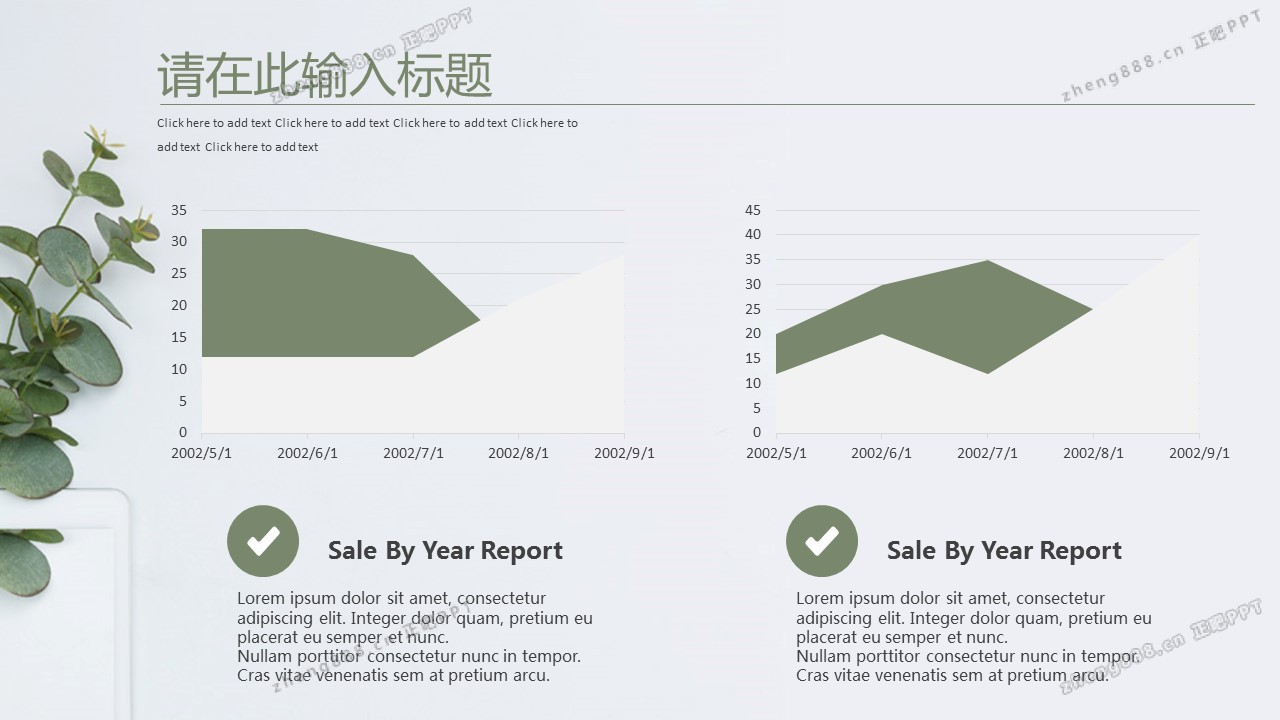Click the left green checkmark circle icon
Viewport: 1280px width, 720px height.
point(263,541)
